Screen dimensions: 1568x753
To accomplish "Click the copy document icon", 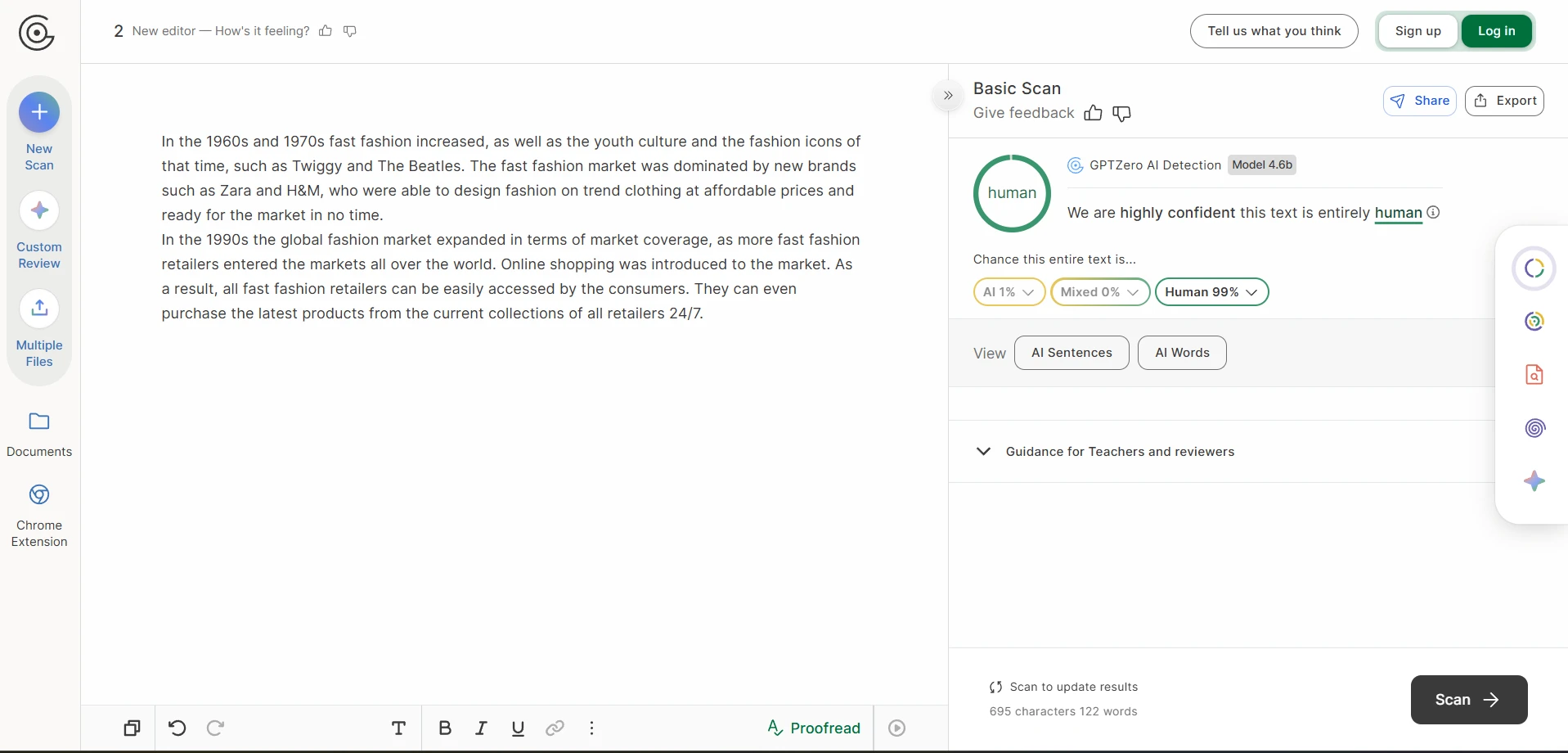I will coord(132,728).
